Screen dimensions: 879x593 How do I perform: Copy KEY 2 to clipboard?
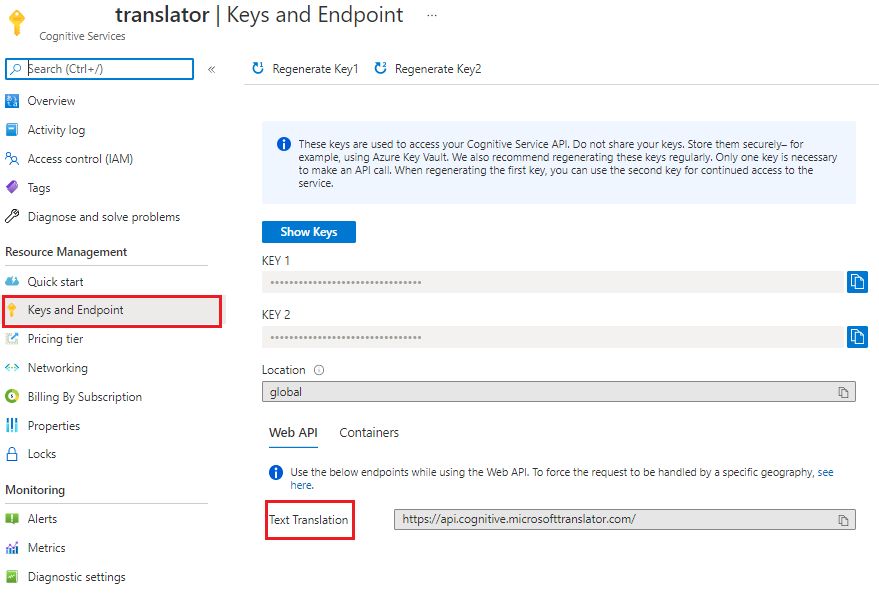tap(857, 336)
